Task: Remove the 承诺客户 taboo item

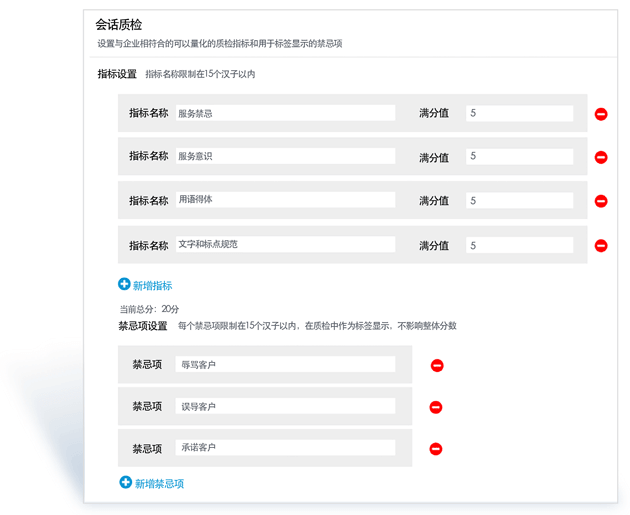Action: [x=436, y=449]
